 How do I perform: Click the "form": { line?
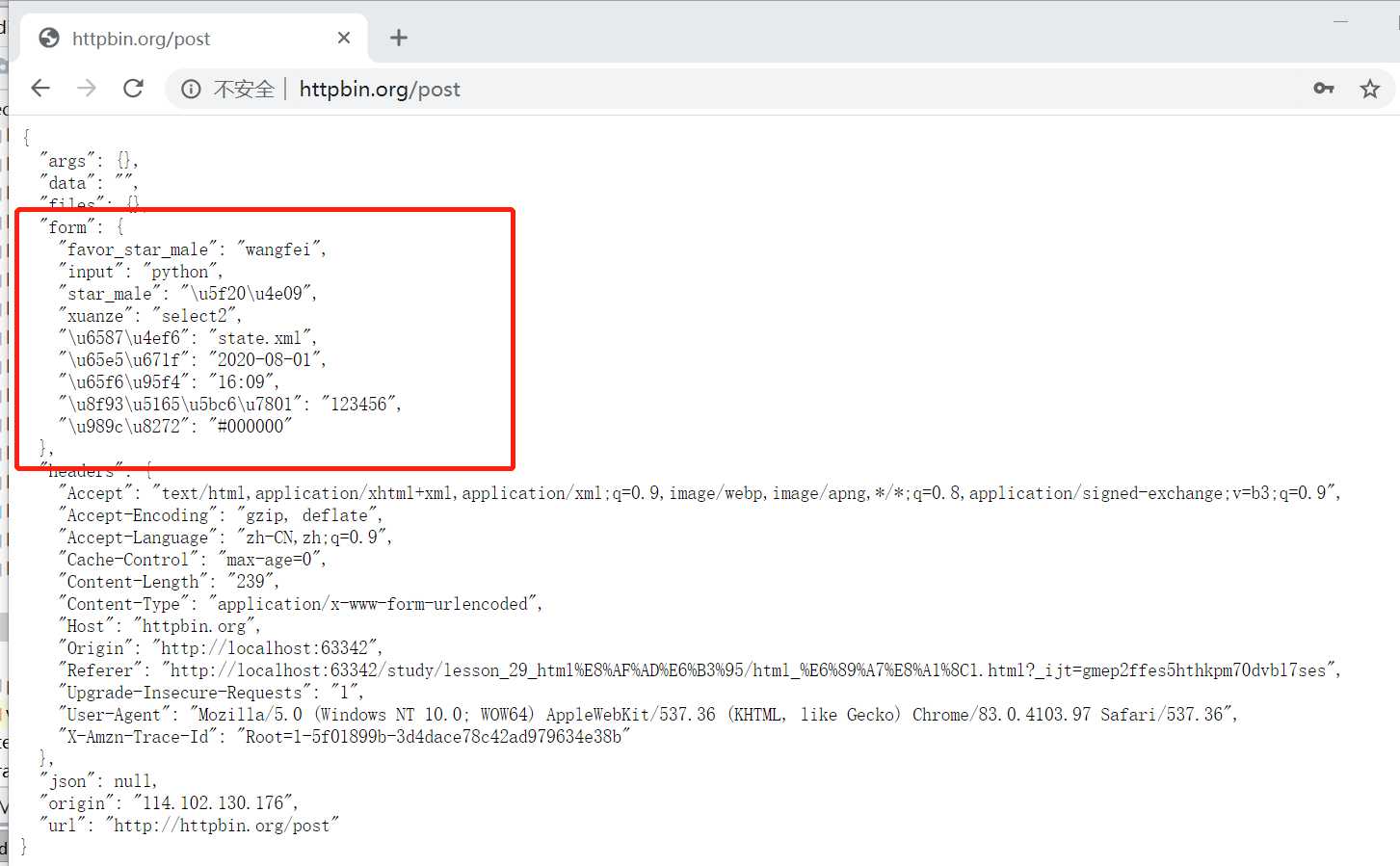coord(82,227)
